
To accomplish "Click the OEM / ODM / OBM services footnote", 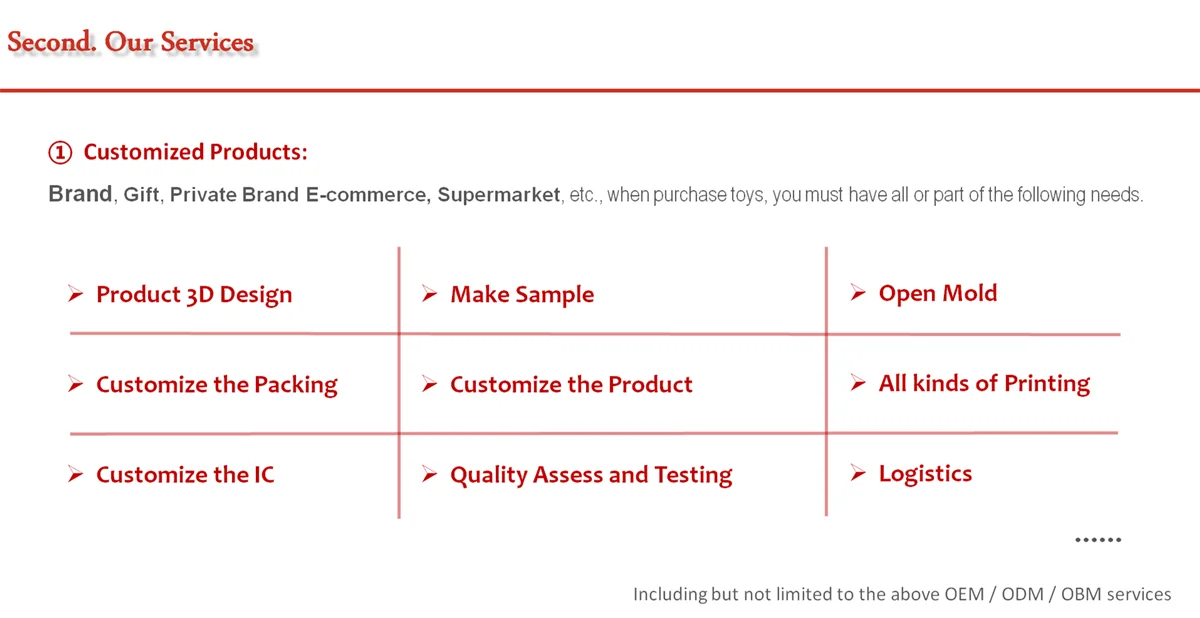I will pos(901,594).
